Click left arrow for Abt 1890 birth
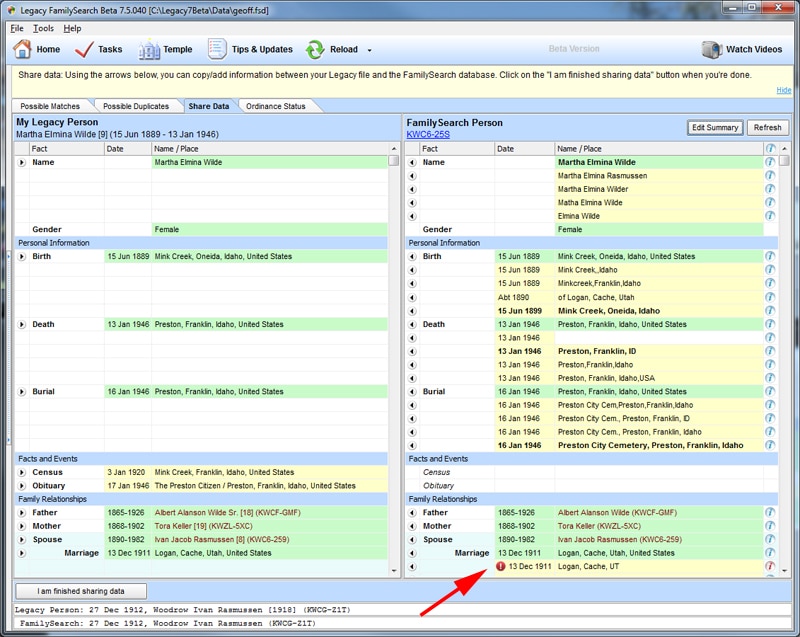This screenshot has height=637, width=800. (412, 297)
